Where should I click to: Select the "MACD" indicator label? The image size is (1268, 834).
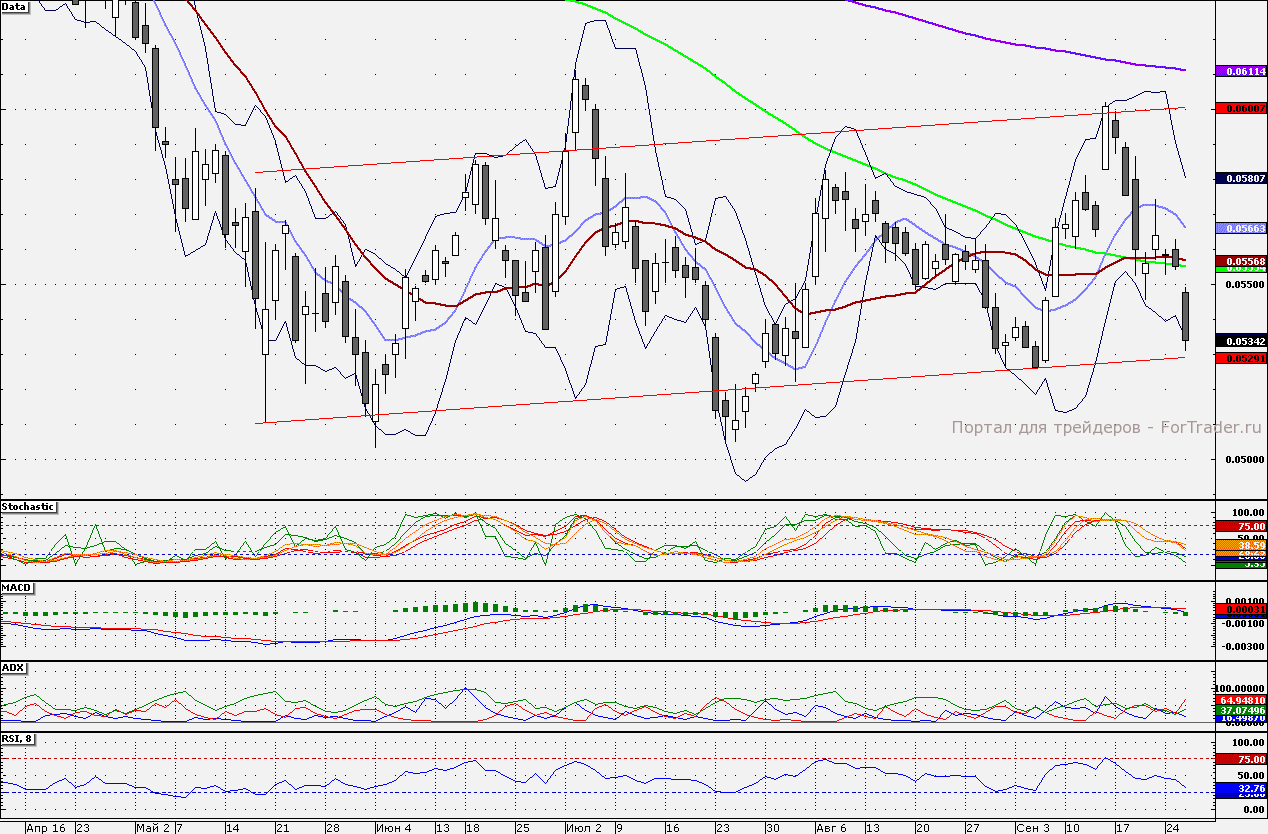coord(16,587)
